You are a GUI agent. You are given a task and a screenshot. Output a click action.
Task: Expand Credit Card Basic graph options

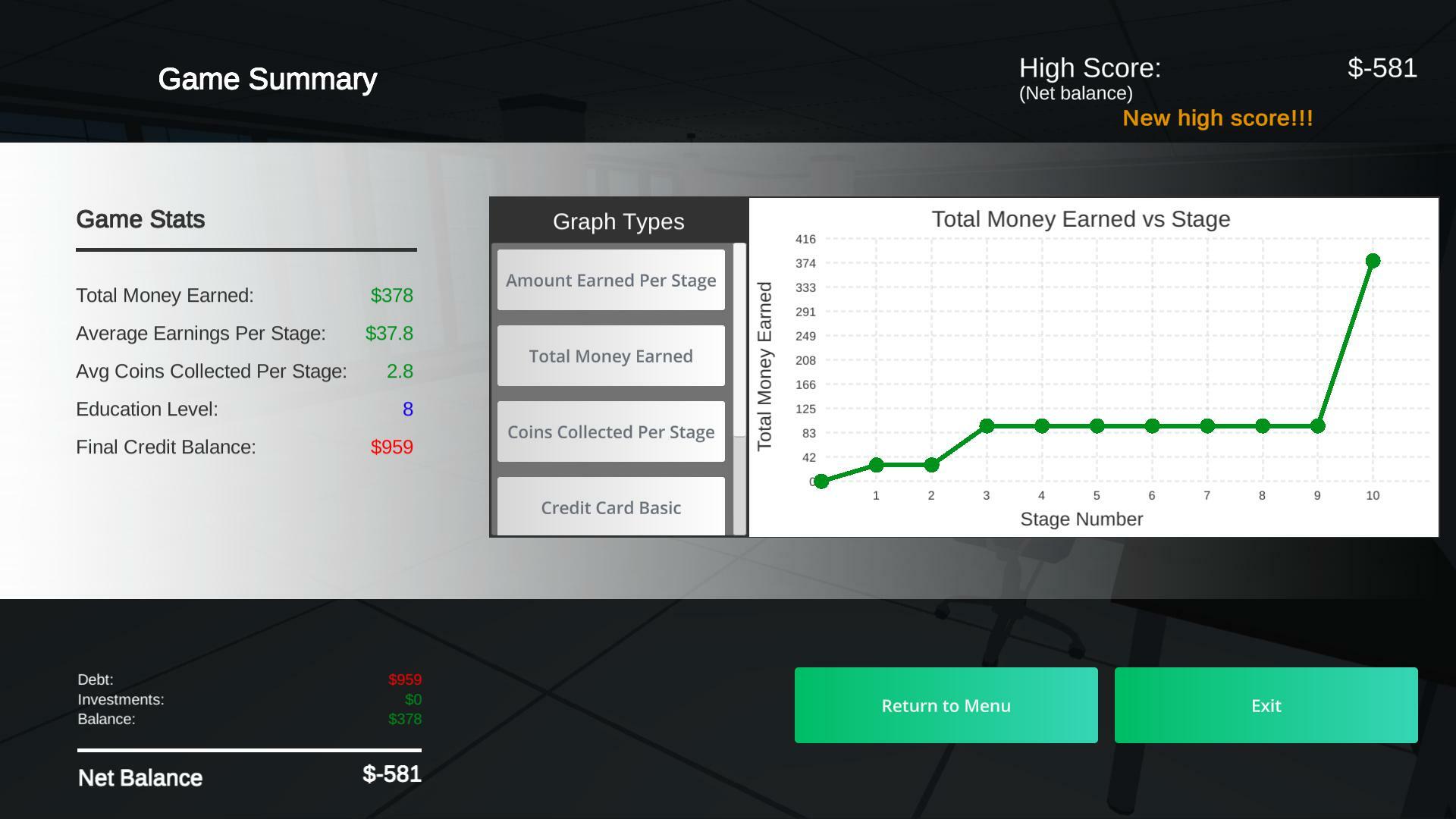point(611,507)
